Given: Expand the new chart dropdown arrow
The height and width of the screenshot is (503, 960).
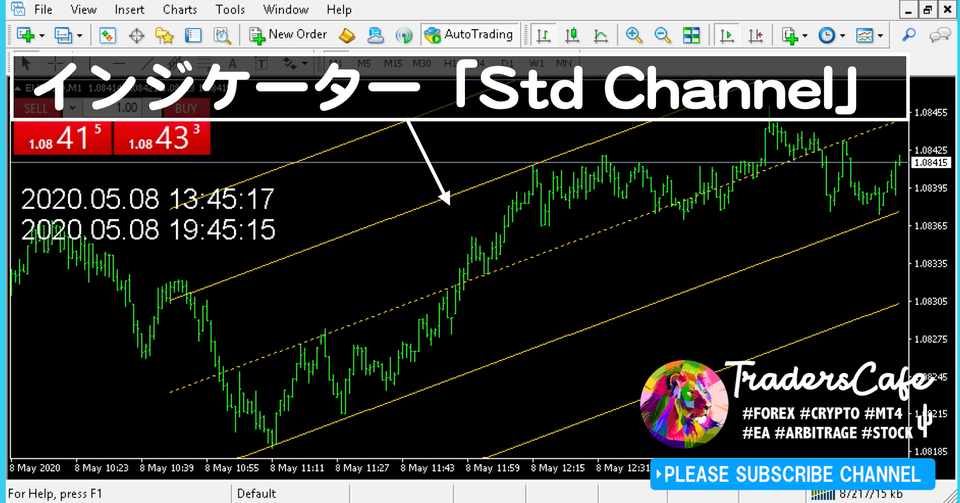Looking at the screenshot, I should (x=42, y=36).
